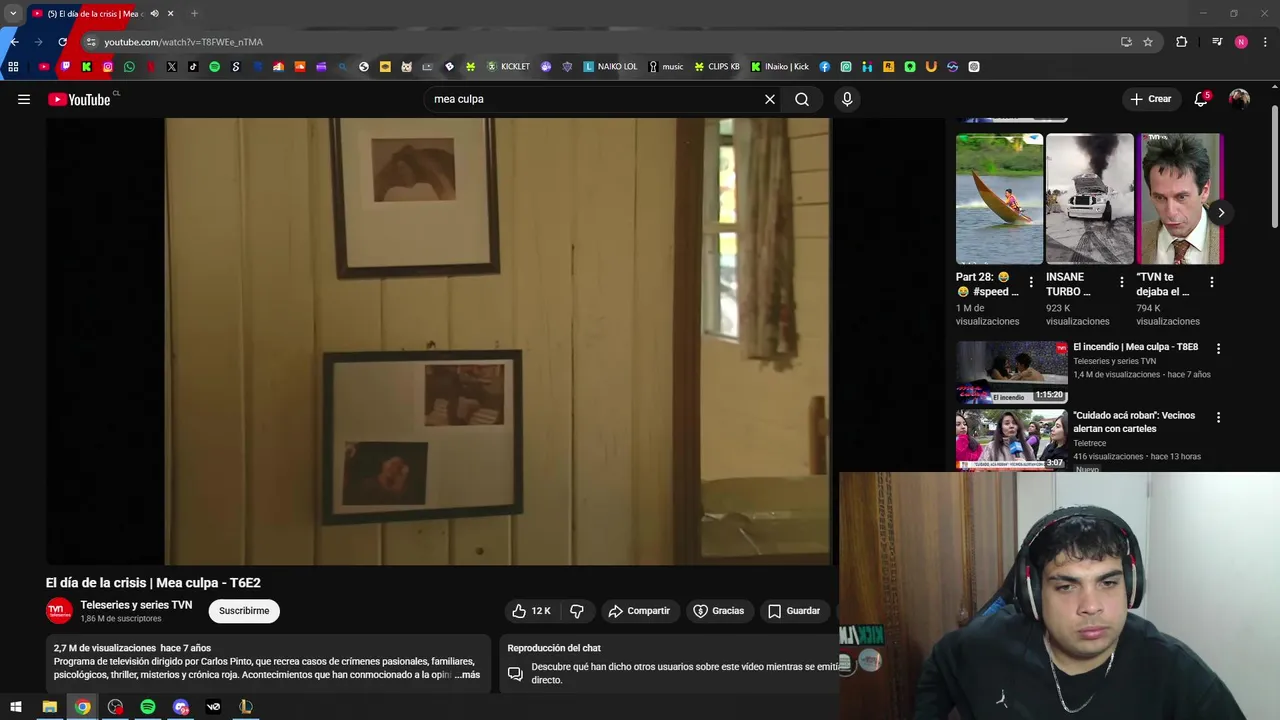Open the TVN channel avatar
This screenshot has width=1280, height=720.
point(59,611)
